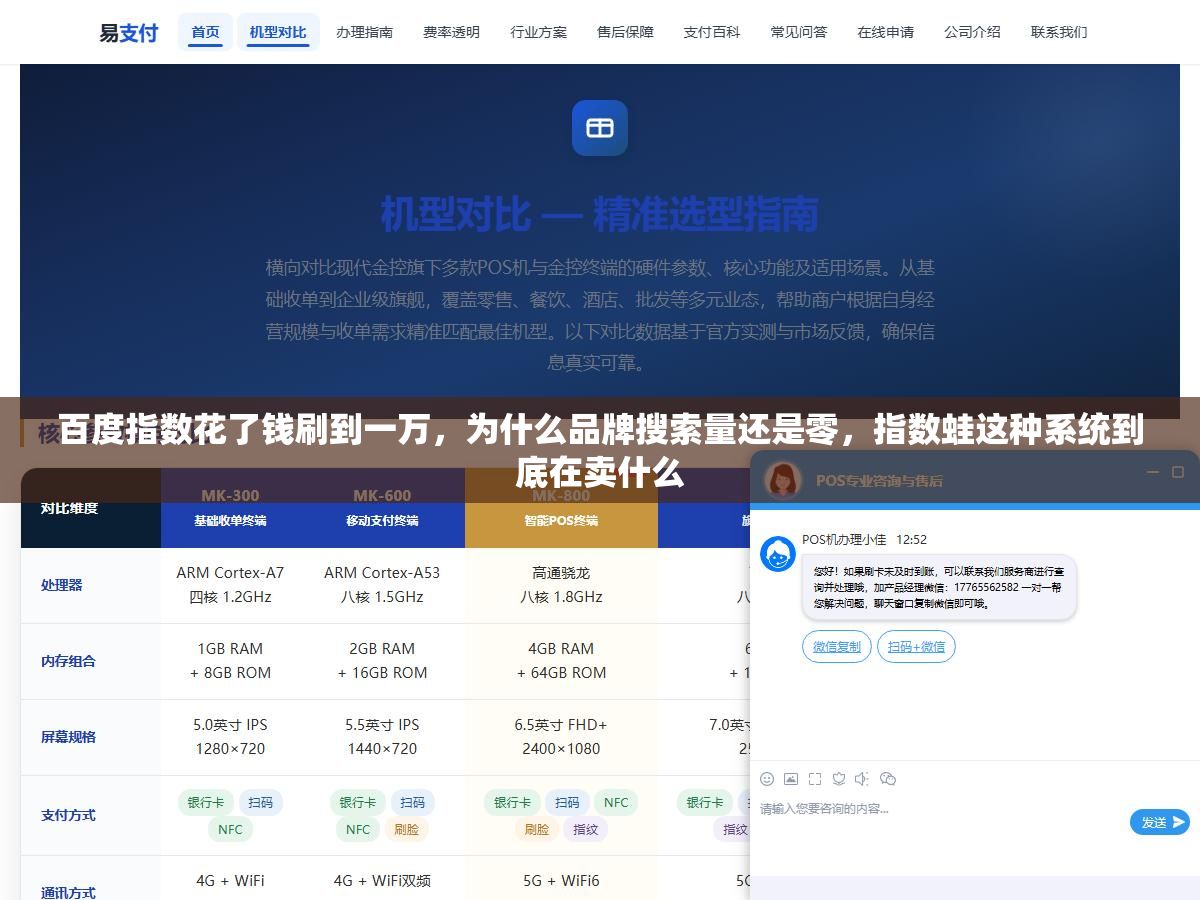Click the 扫码+微信 button
This screenshot has width=1200, height=900.
click(916, 647)
